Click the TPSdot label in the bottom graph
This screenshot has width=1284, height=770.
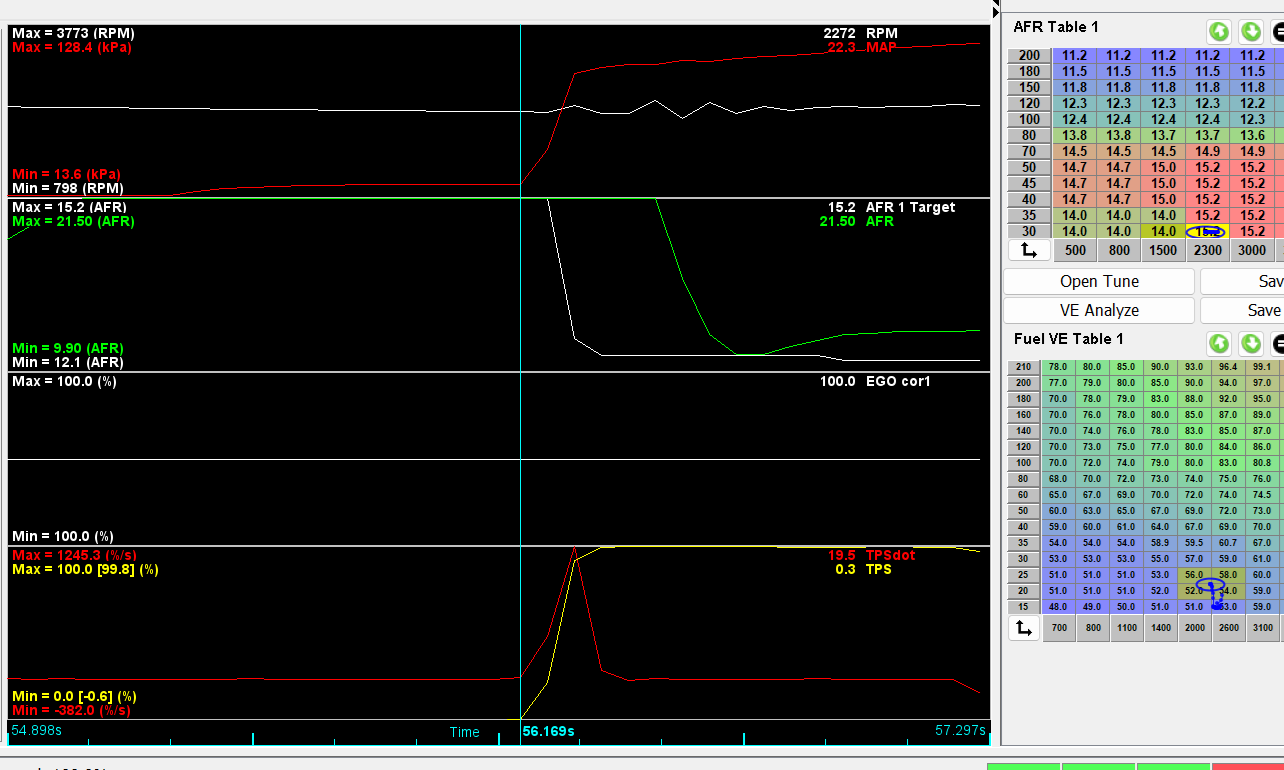[x=890, y=555]
